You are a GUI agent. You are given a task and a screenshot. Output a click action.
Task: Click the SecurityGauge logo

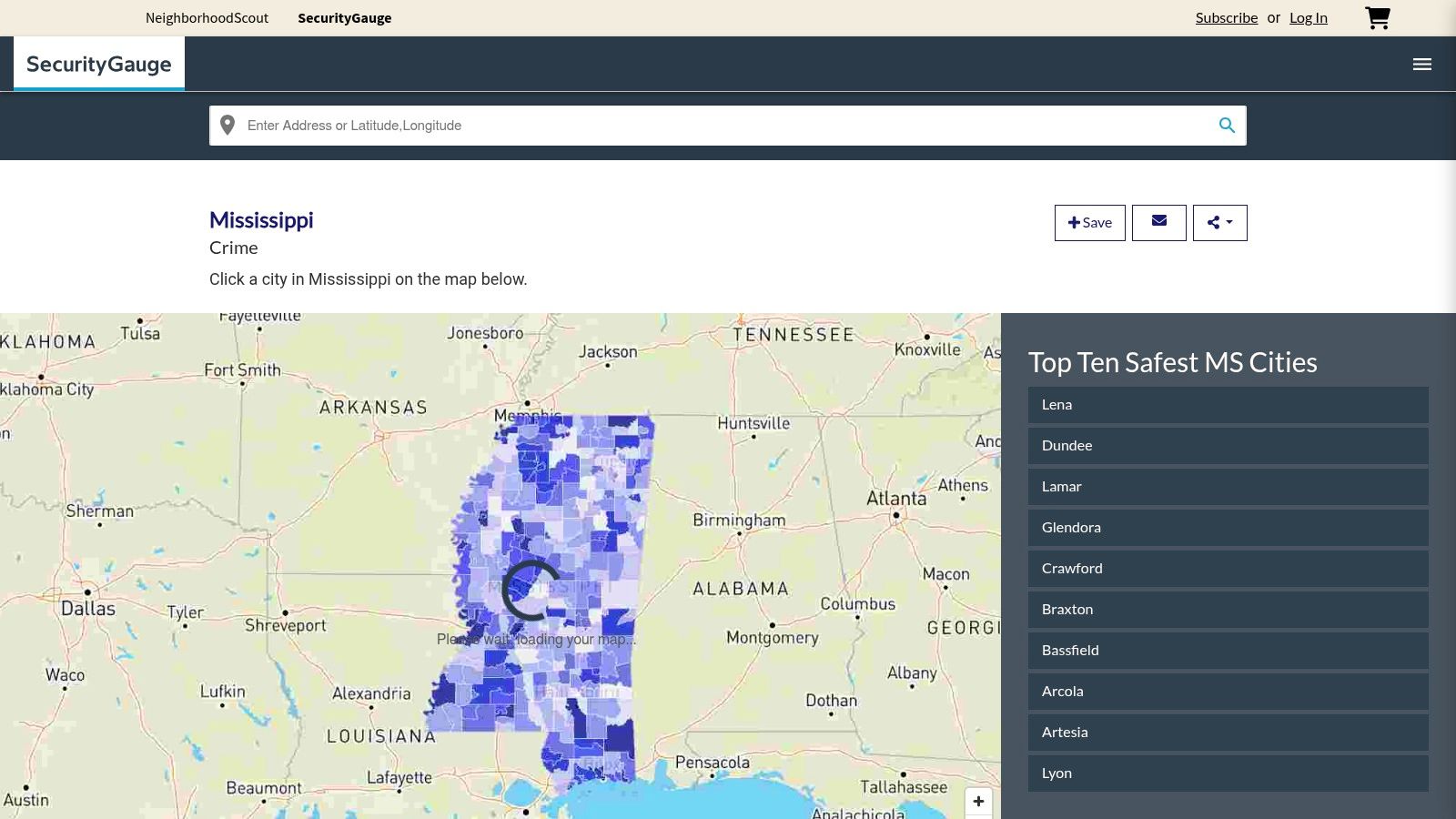point(99,64)
